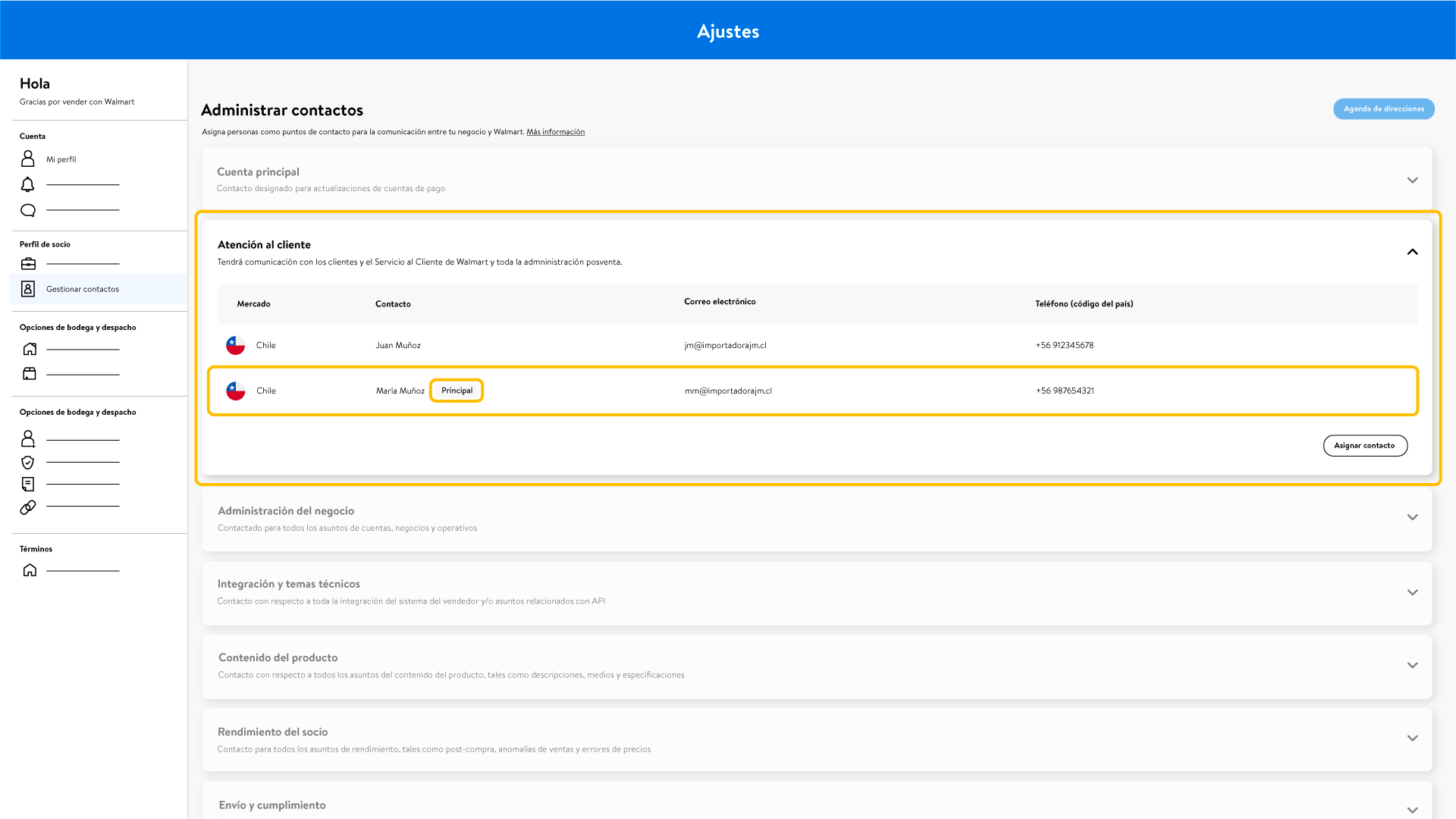Expand the Cuenta principal section
Viewport: 1456px width, 819px height.
coord(1412,180)
